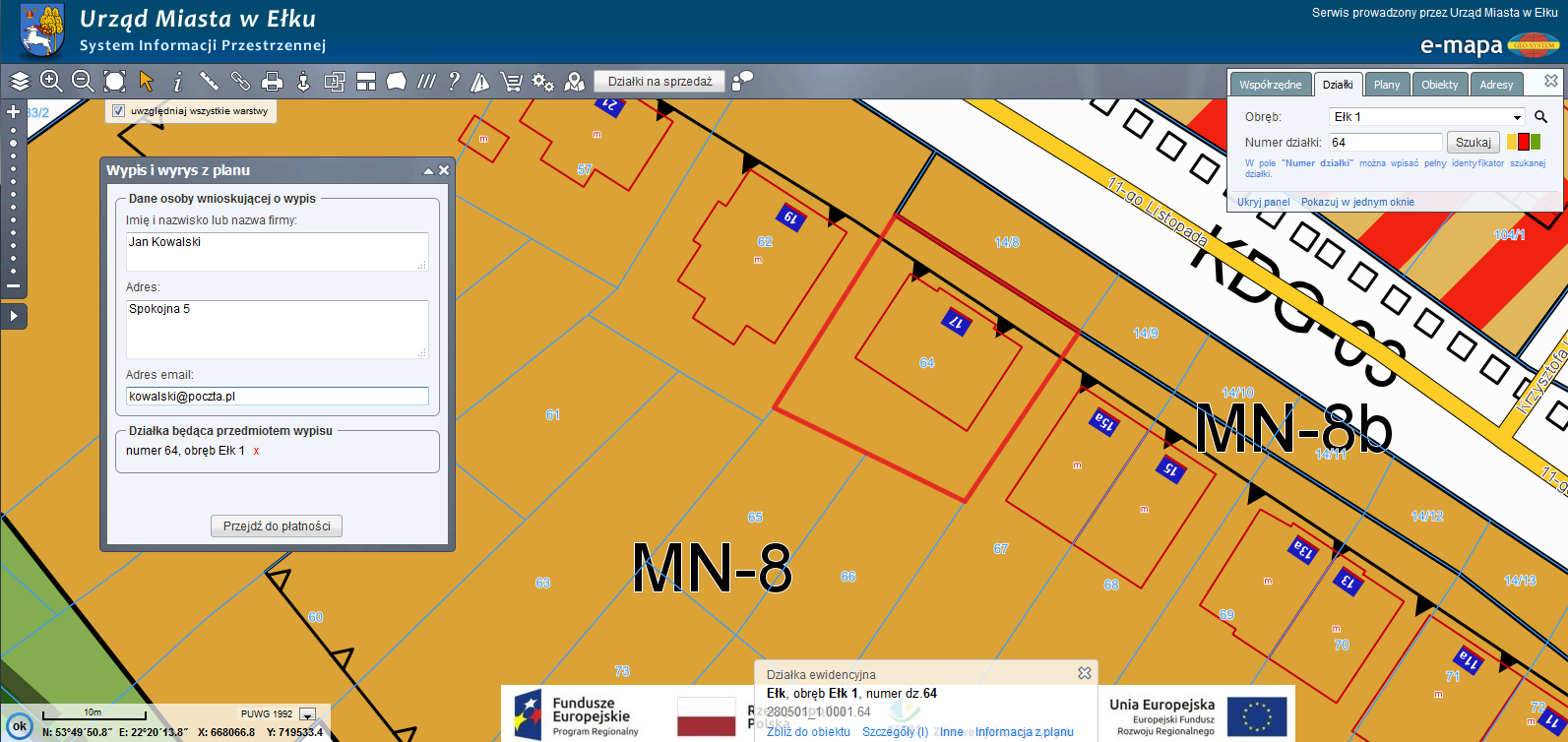Click 'Działki na sprzedaż' button
This screenshot has height=742, width=1568.
[x=659, y=81]
